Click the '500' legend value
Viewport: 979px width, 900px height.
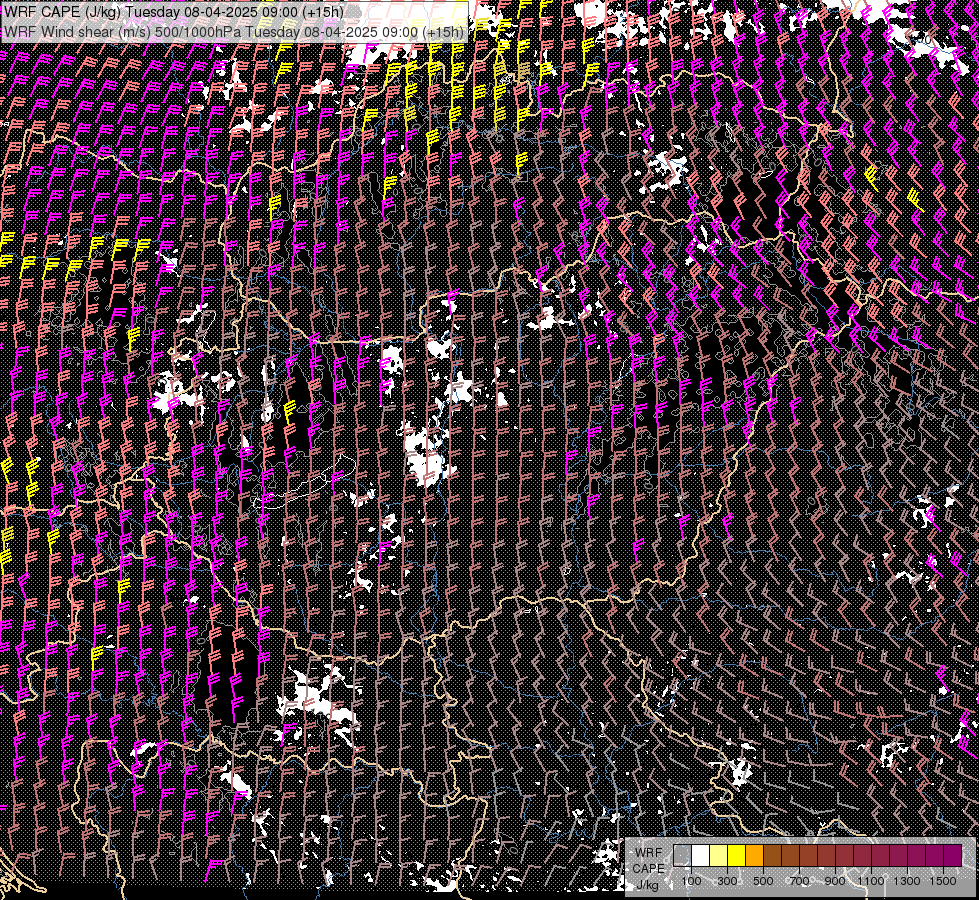point(763,881)
